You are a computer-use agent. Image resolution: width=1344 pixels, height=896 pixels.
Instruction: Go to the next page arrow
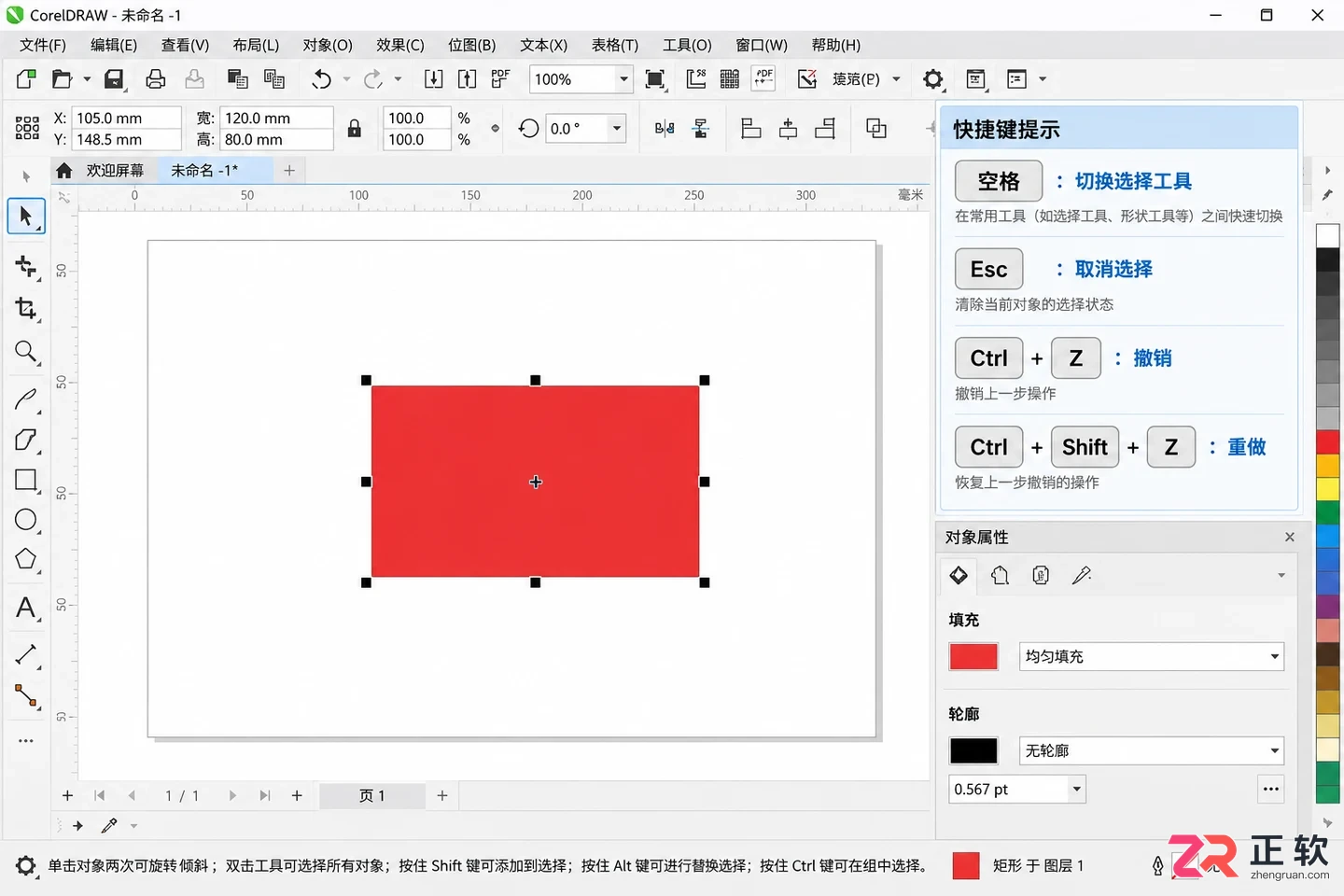[x=232, y=796]
